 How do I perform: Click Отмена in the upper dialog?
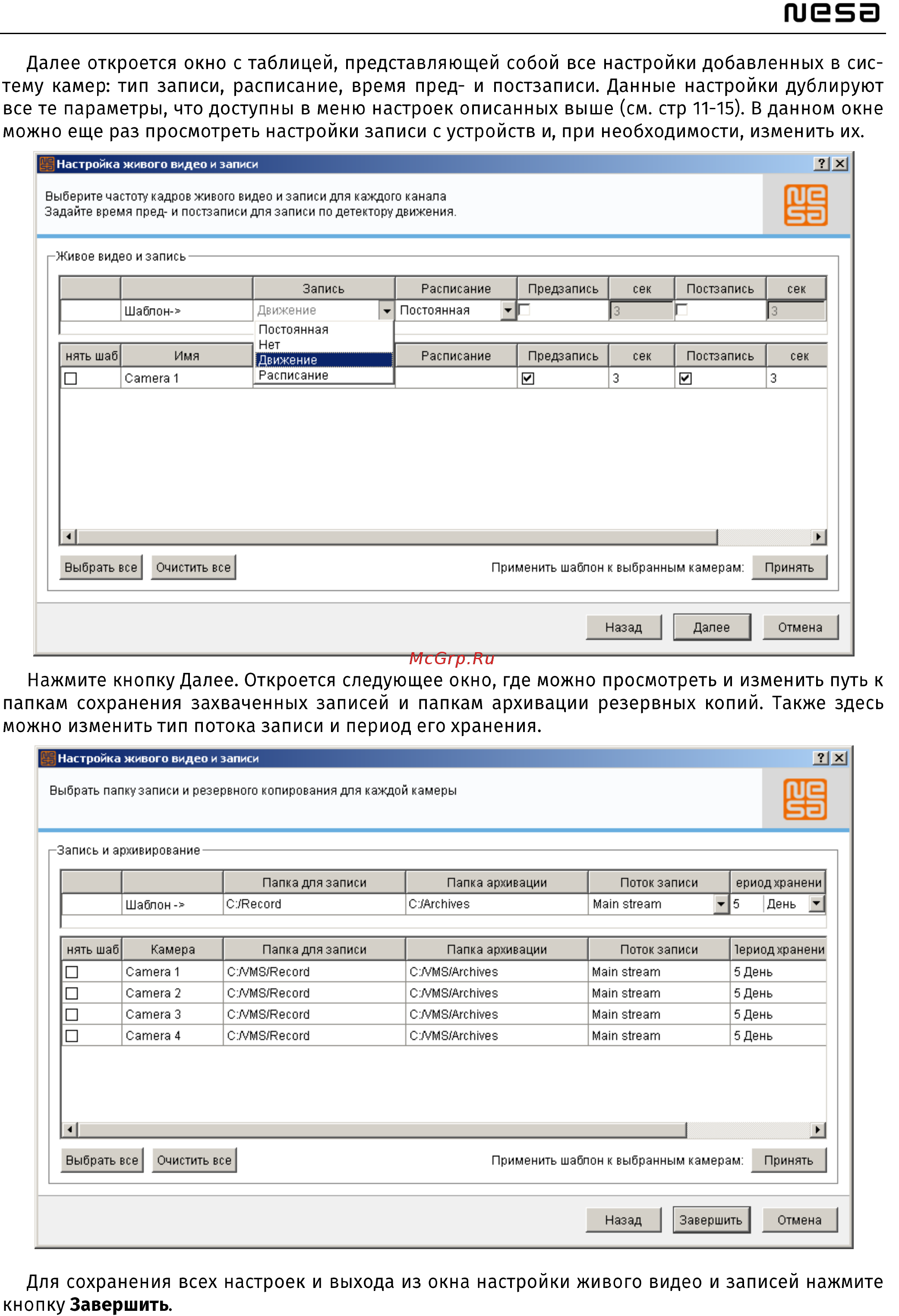tap(801, 628)
